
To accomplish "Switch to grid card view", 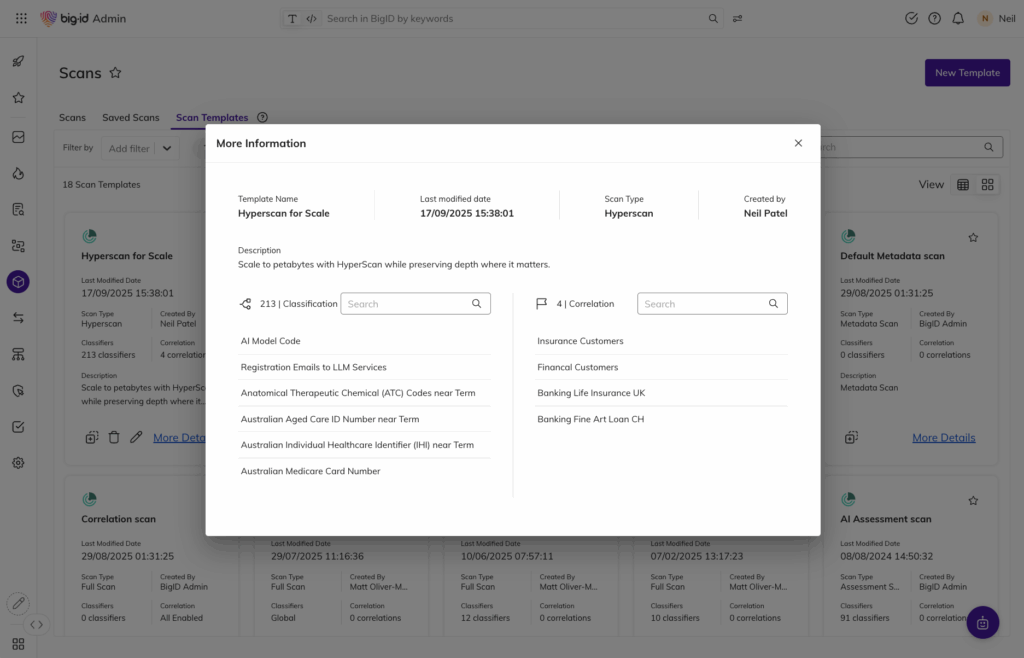I will tap(987, 185).
